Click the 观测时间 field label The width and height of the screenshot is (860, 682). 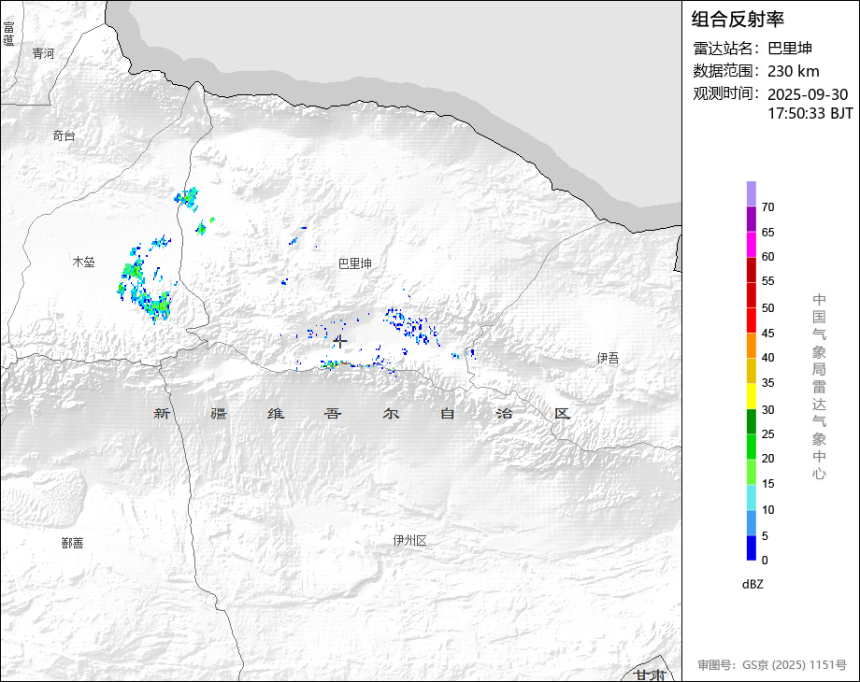tap(726, 94)
